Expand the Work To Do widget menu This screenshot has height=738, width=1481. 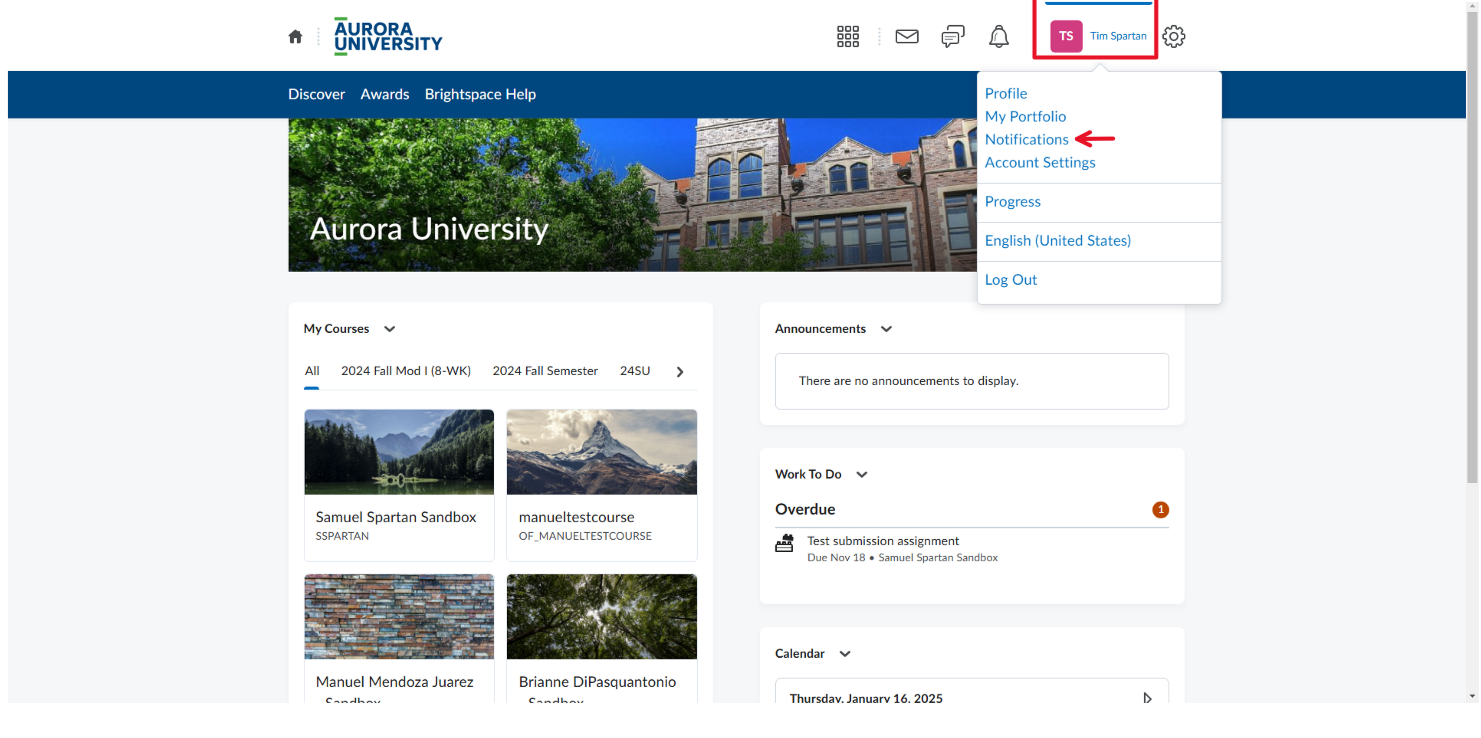coord(862,475)
